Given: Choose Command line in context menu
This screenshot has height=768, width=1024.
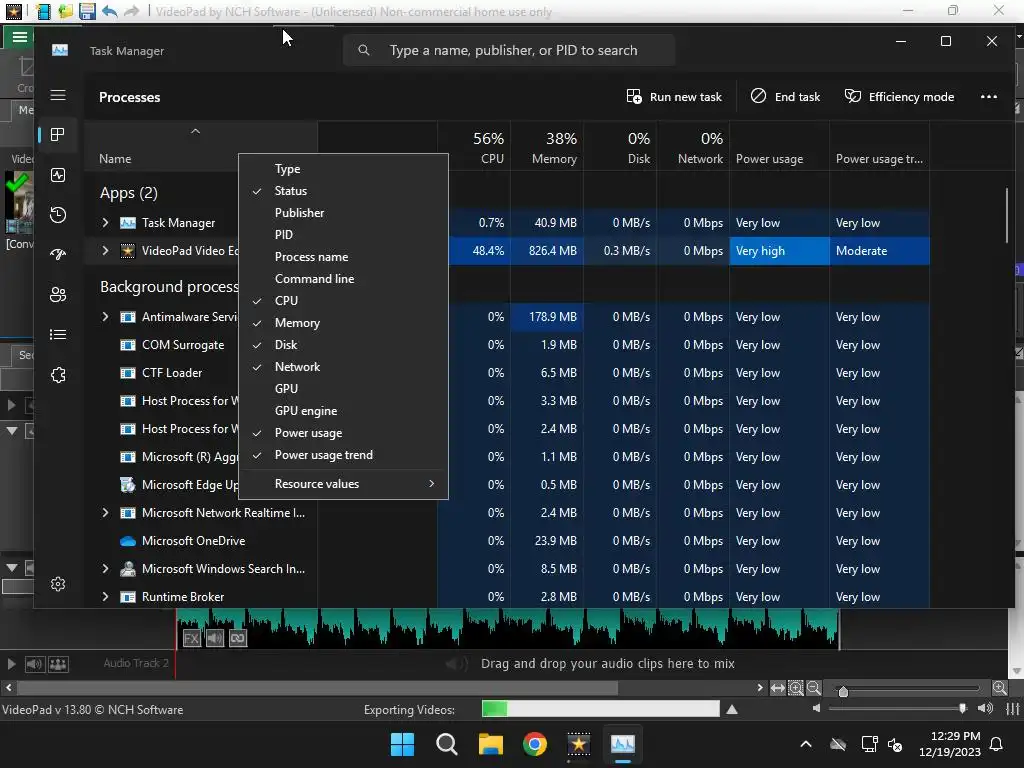Looking at the screenshot, I should click(344, 279).
